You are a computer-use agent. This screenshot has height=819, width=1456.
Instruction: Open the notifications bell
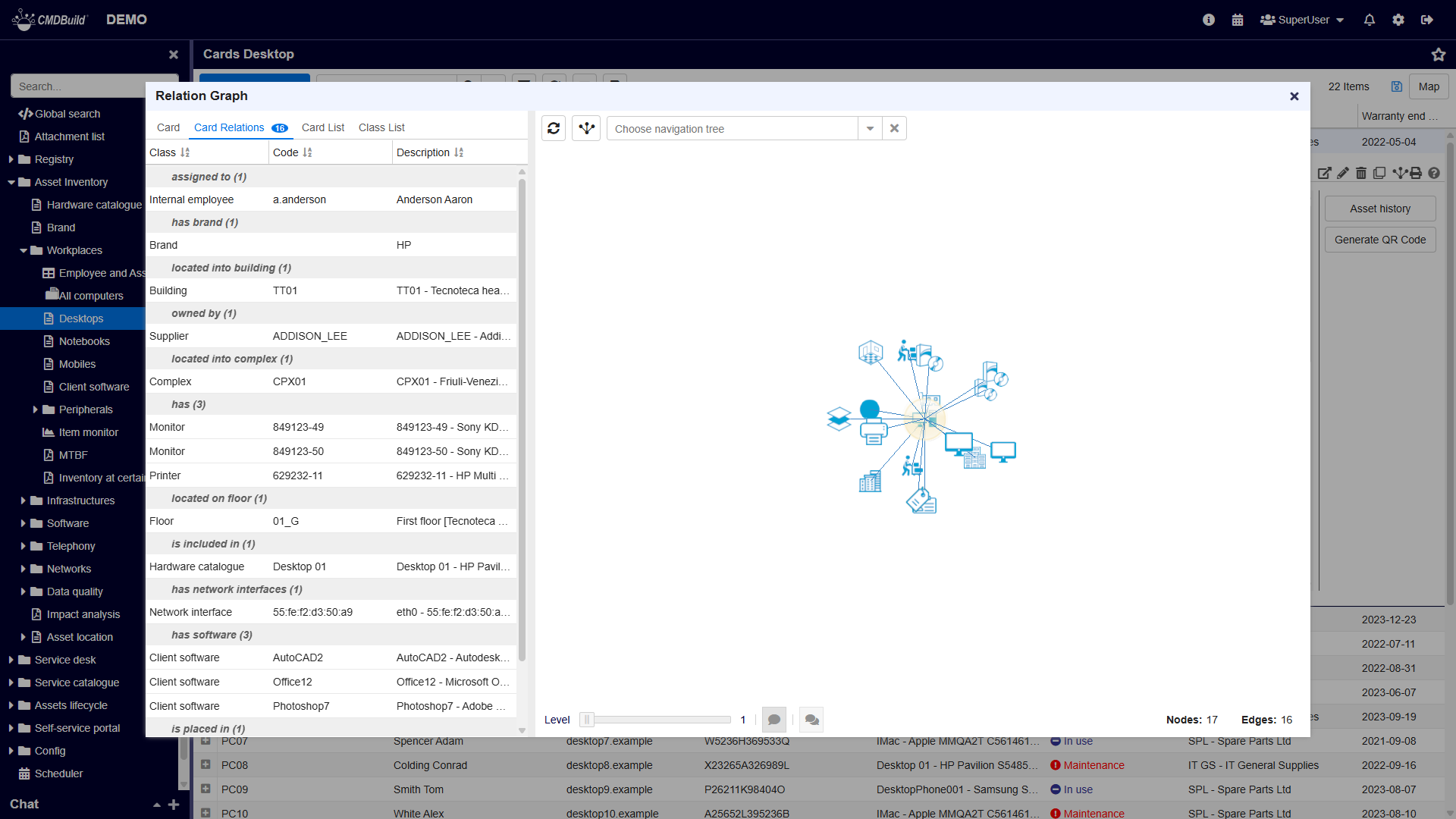coord(1369,20)
